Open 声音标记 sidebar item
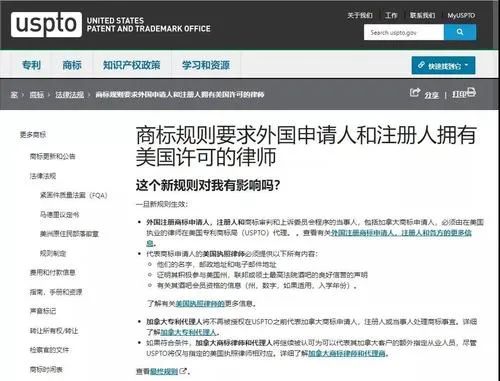 (x=43, y=311)
